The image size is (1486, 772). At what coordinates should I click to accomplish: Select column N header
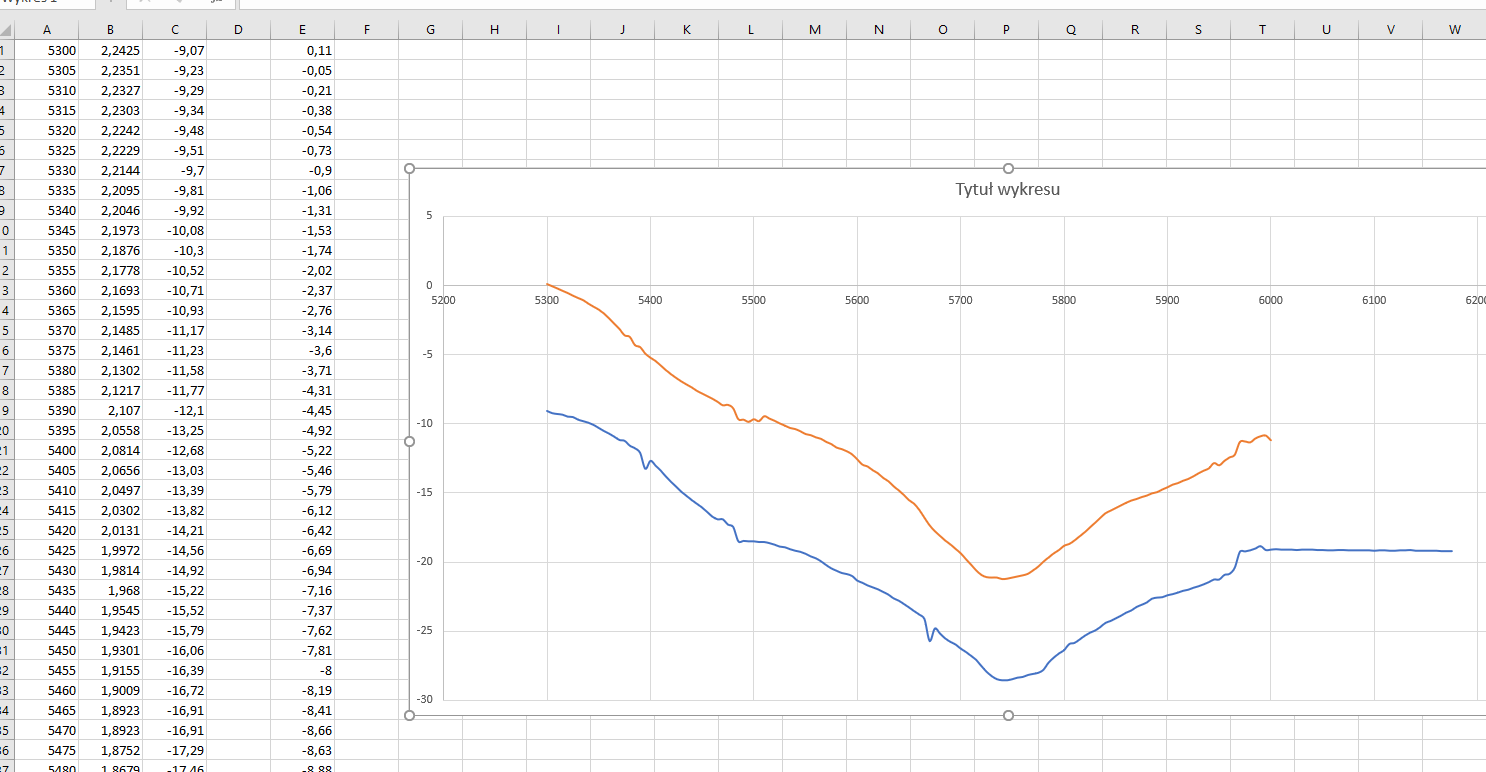tap(878, 30)
